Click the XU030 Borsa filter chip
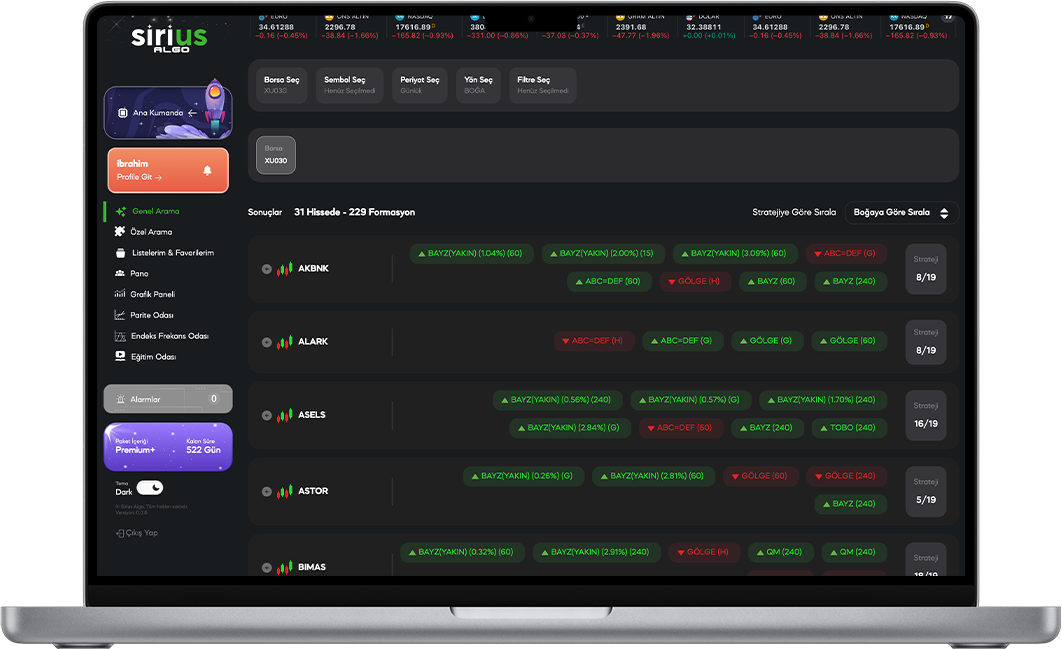 276,155
